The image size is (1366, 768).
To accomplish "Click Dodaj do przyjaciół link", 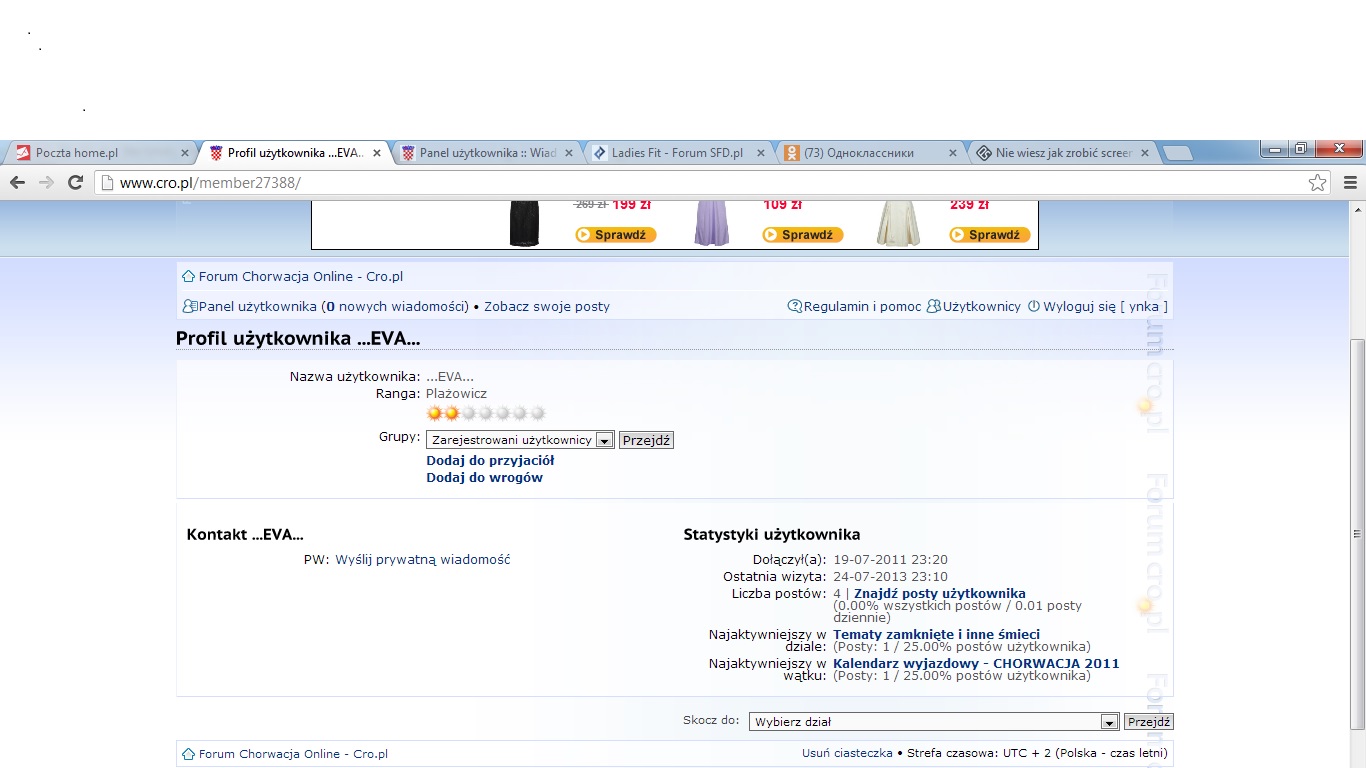I will pyautogui.click(x=490, y=461).
